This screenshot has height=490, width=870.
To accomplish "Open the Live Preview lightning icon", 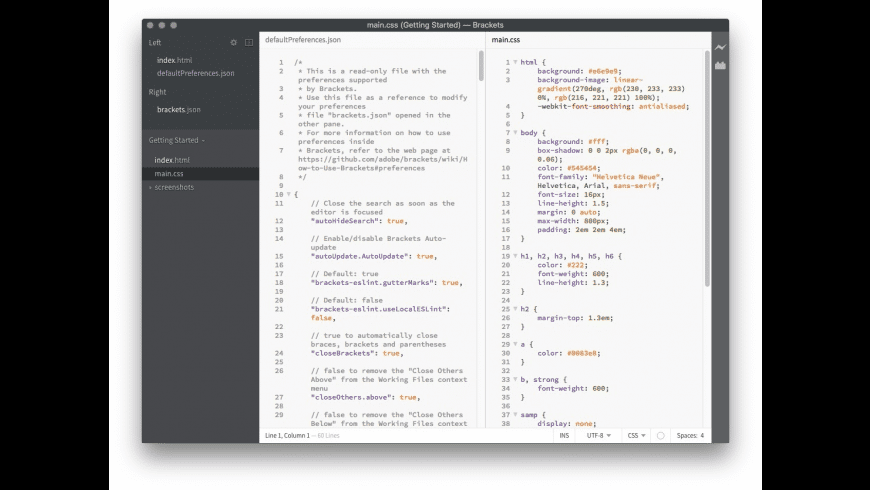I will (x=720, y=48).
